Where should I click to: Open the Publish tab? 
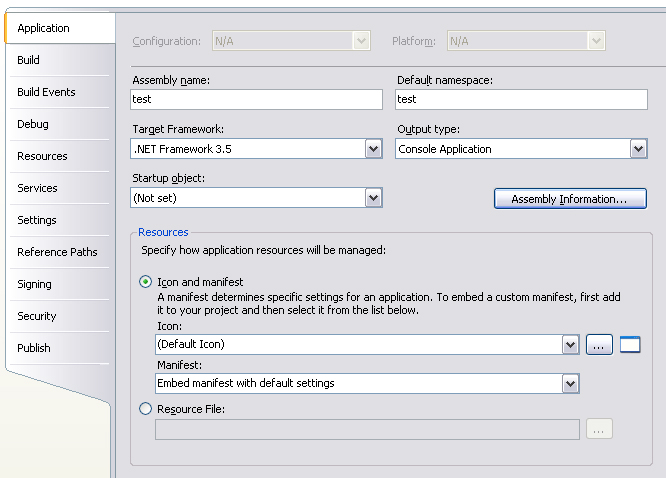pos(34,348)
